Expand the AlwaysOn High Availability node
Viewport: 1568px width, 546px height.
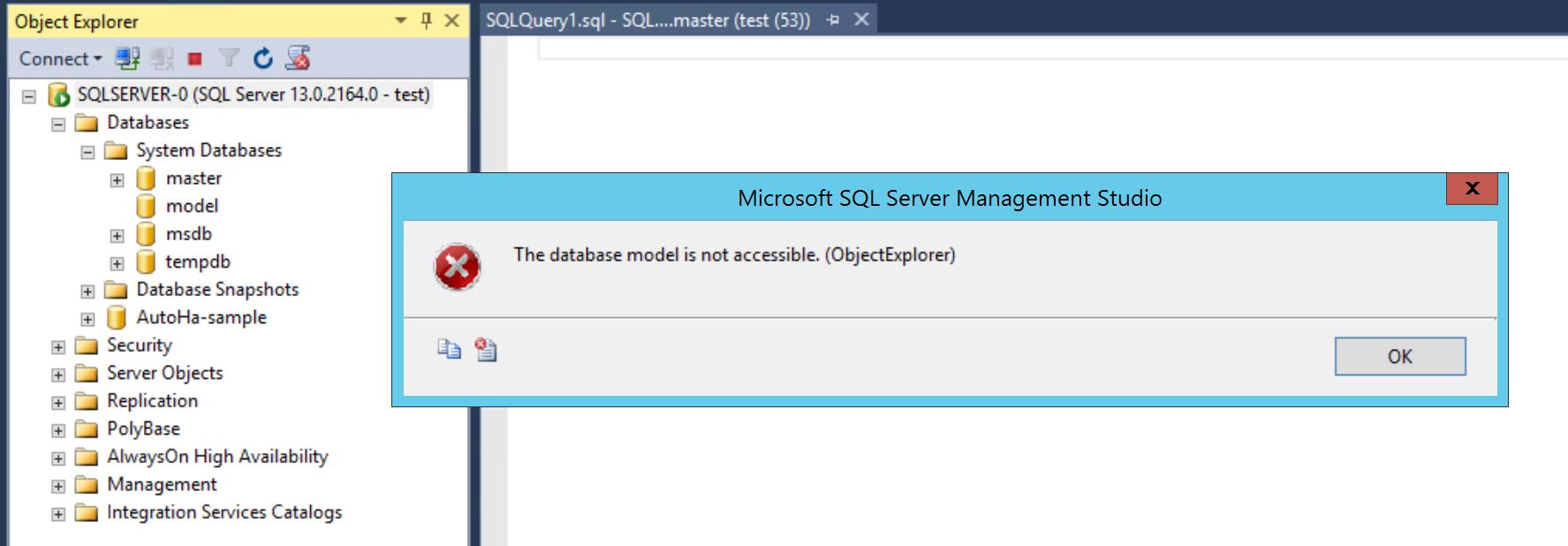58,458
